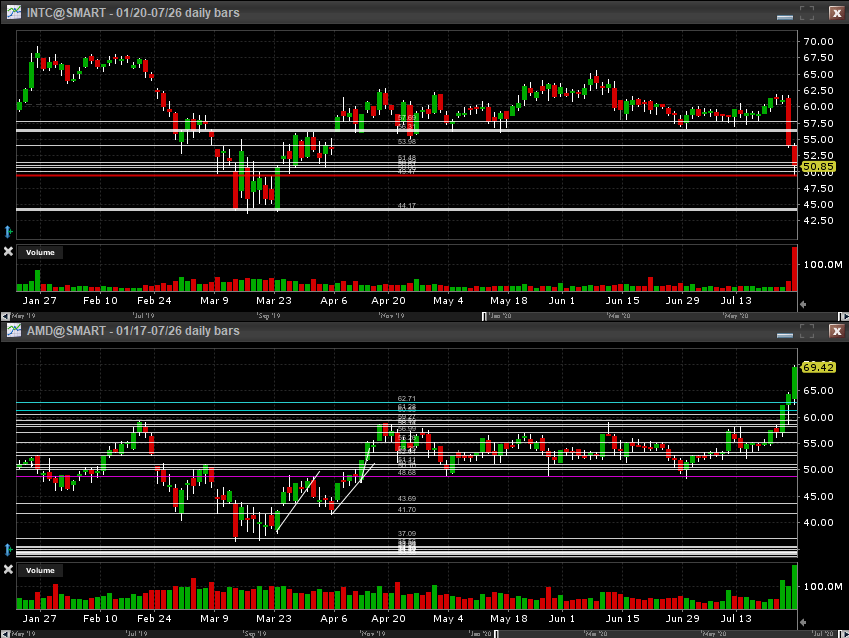The width and height of the screenshot is (849, 638).
Task: Click the 62.71 level label in AMD chart
Action: point(407,398)
